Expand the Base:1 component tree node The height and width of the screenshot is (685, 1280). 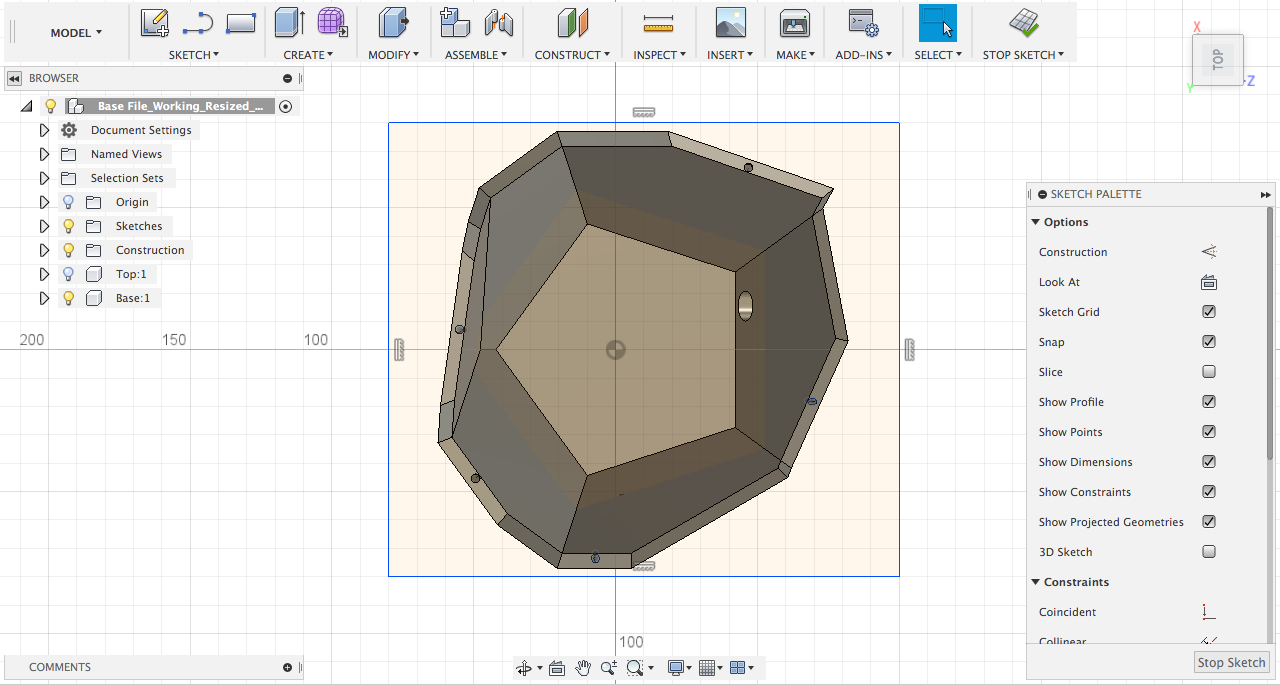point(44,298)
